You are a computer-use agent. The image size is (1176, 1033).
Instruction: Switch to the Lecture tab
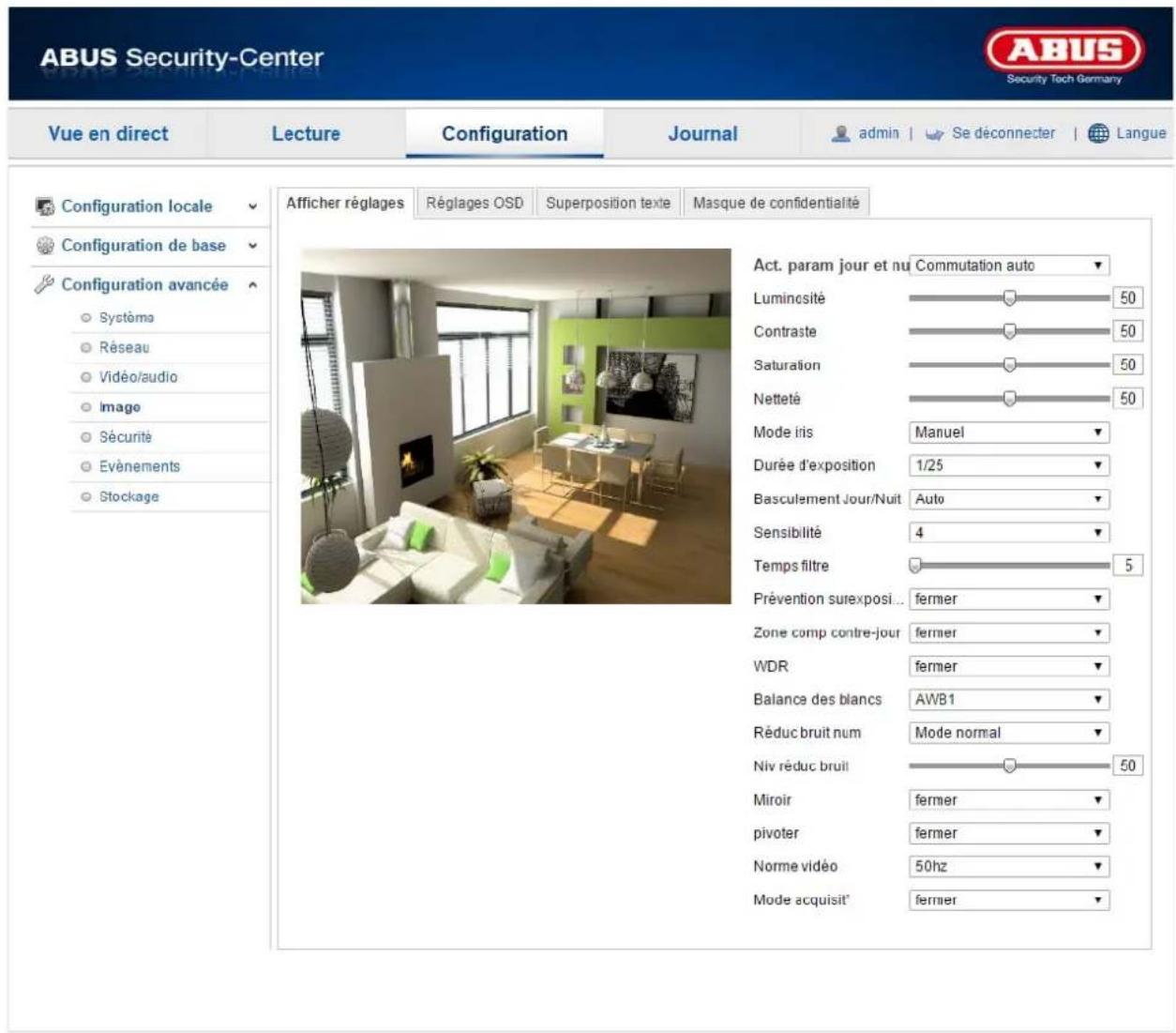[x=306, y=133]
